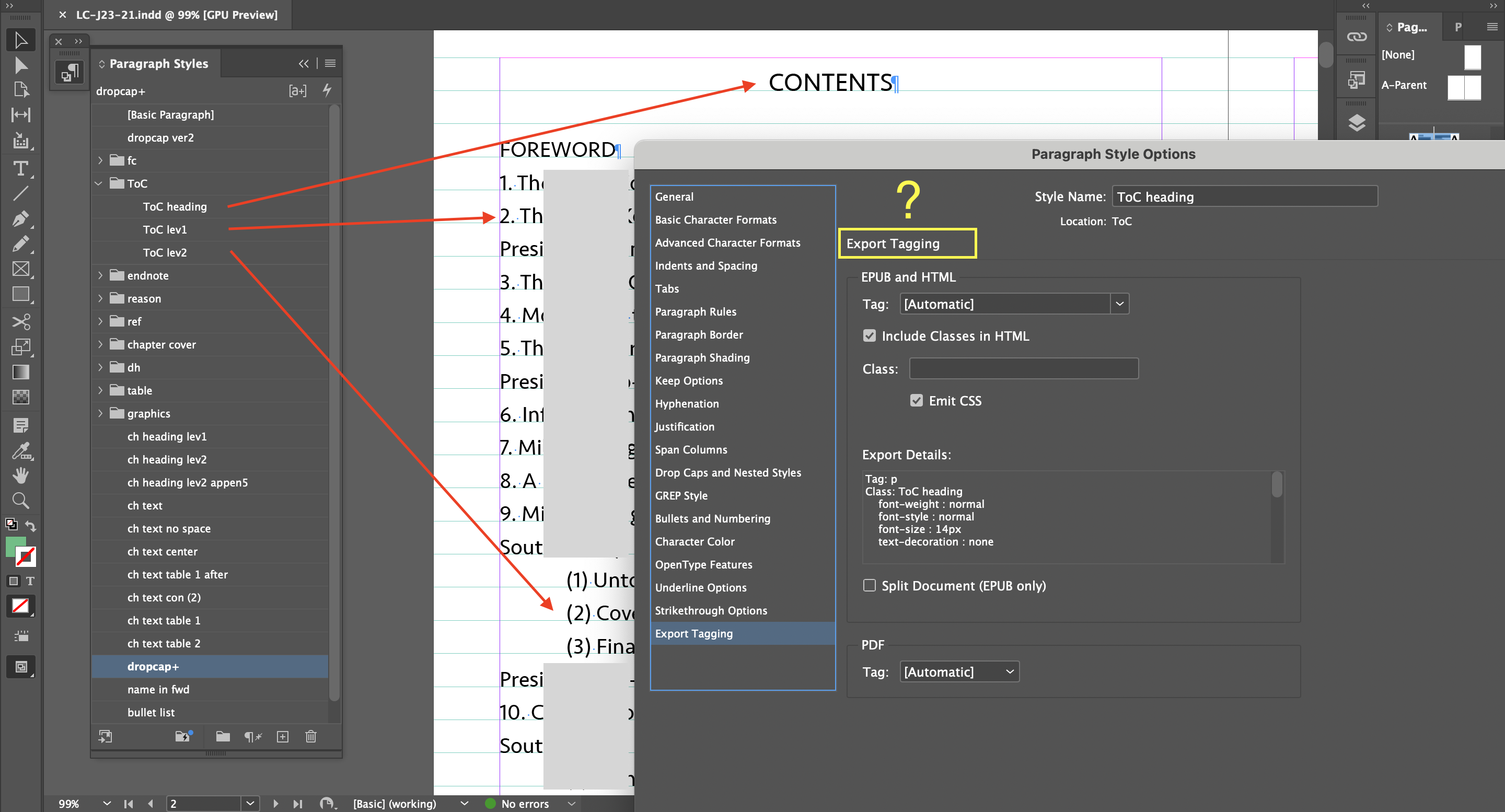The width and height of the screenshot is (1505, 812).
Task: Select the Pen tool
Action: pyautogui.click(x=21, y=219)
